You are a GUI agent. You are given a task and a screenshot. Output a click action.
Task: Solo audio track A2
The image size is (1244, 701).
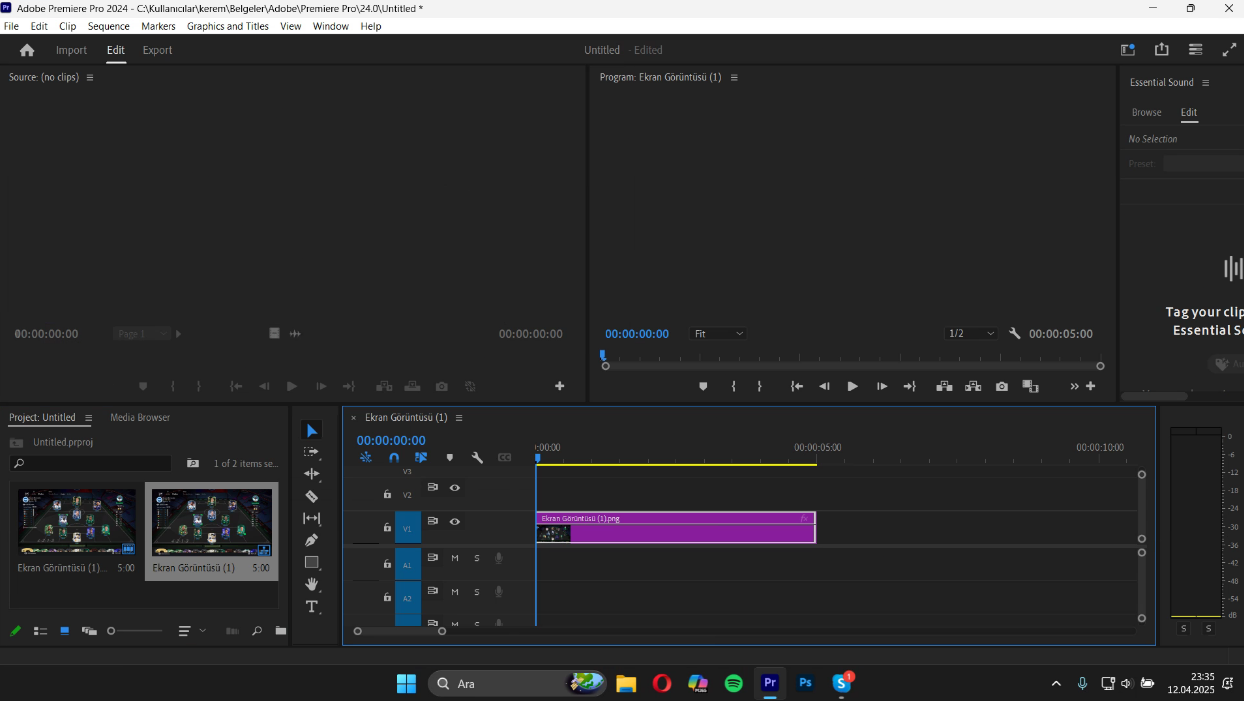pos(477,592)
